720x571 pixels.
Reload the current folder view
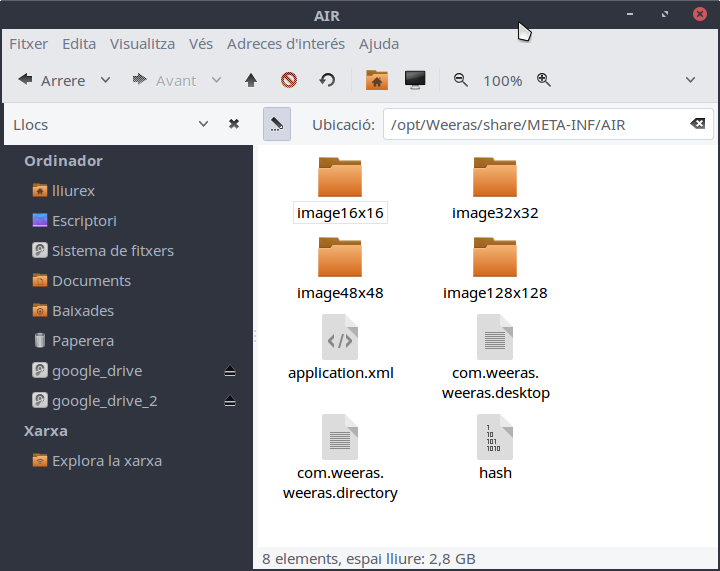coord(327,80)
